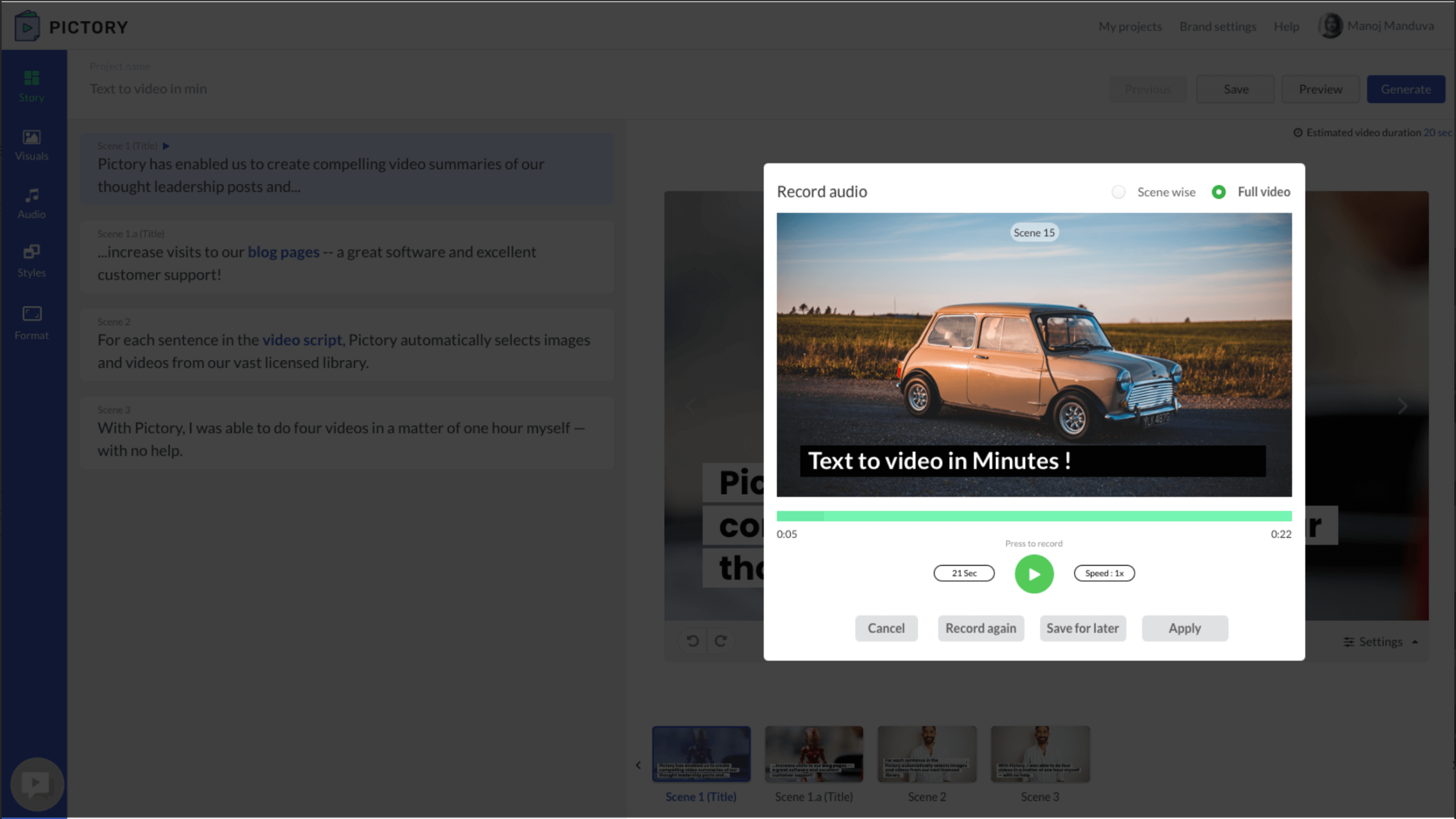The width and height of the screenshot is (1456, 819).
Task: Select the Scene wise radio option
Action: 1118,192
